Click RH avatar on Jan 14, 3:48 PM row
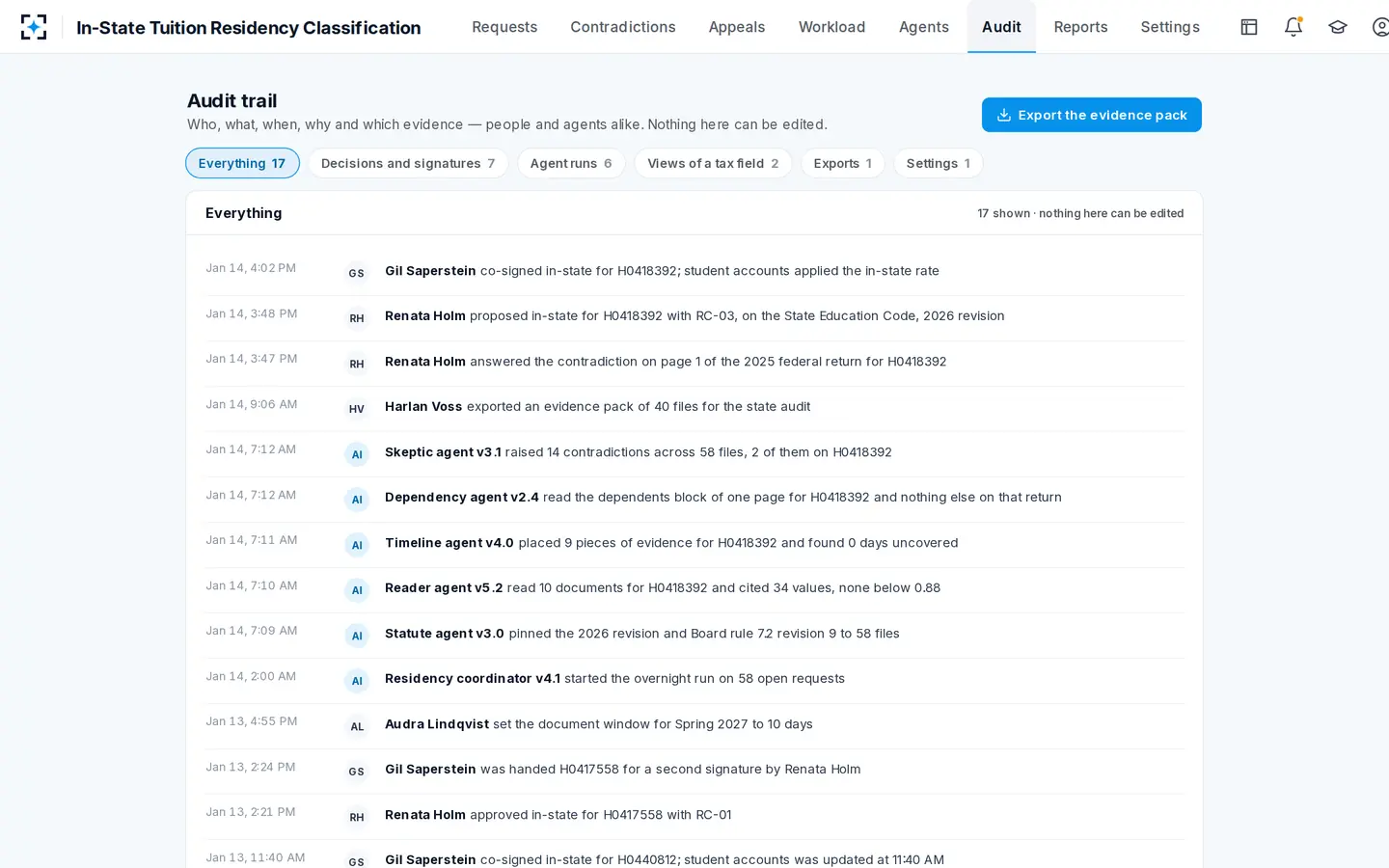1389x868 pixels. click(x=357, y=318)
